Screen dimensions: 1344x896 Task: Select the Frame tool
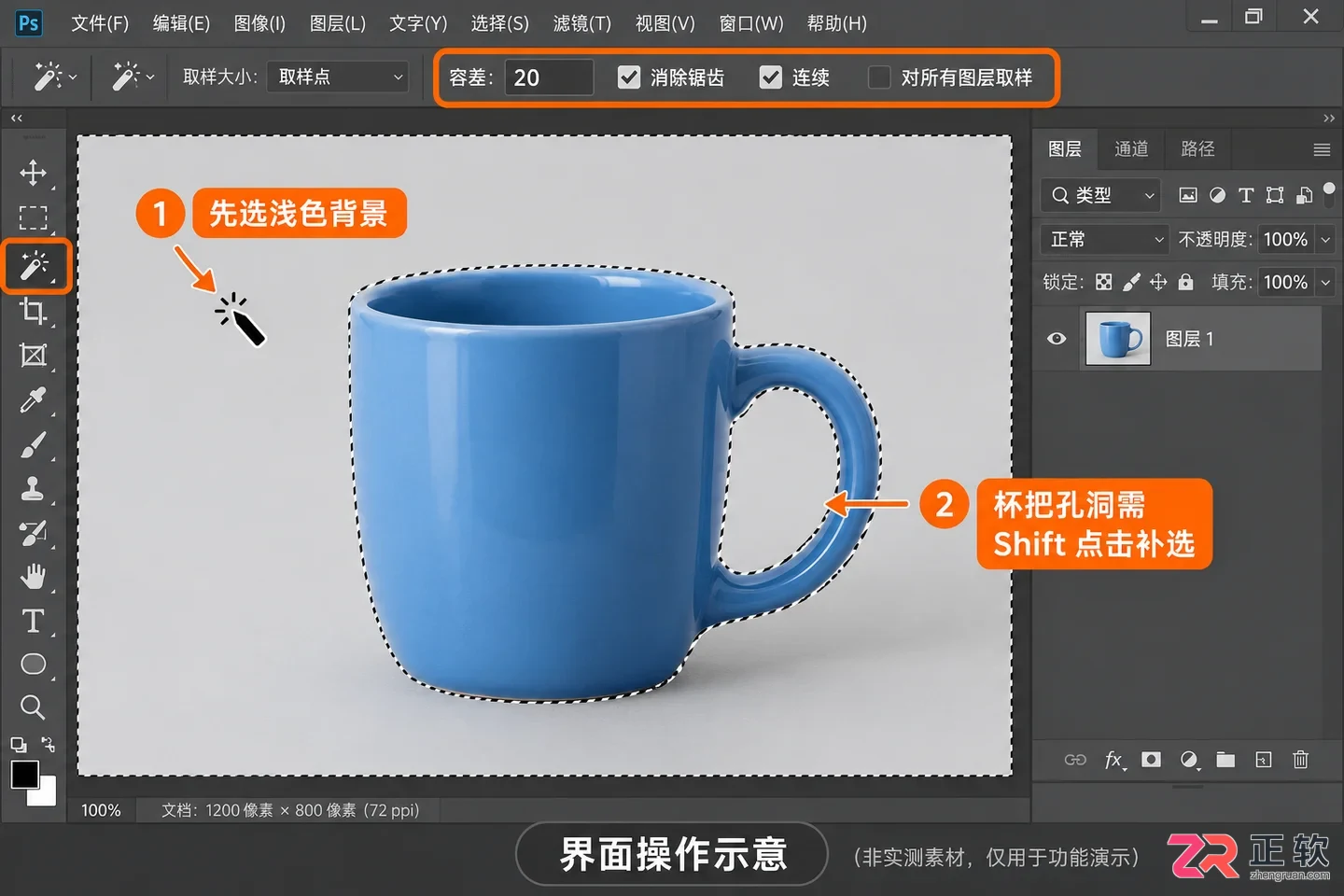[33, 356]
